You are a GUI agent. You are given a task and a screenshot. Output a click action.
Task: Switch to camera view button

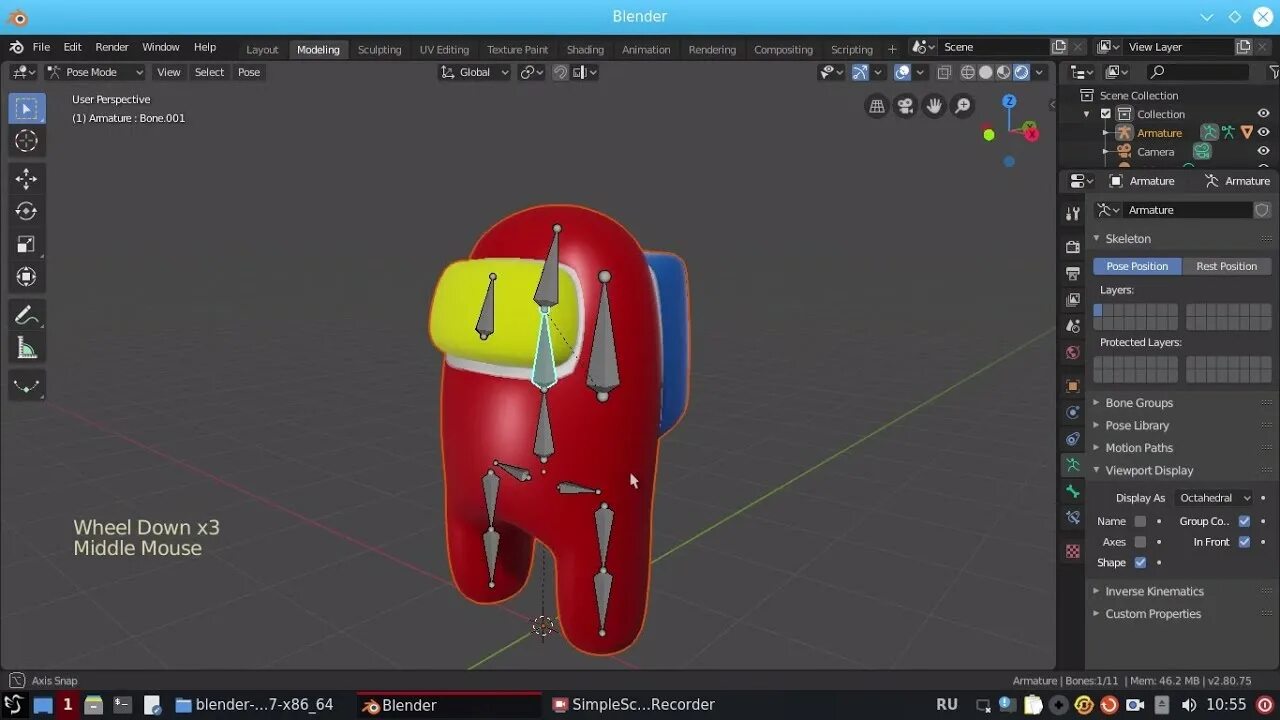point(905,106)
